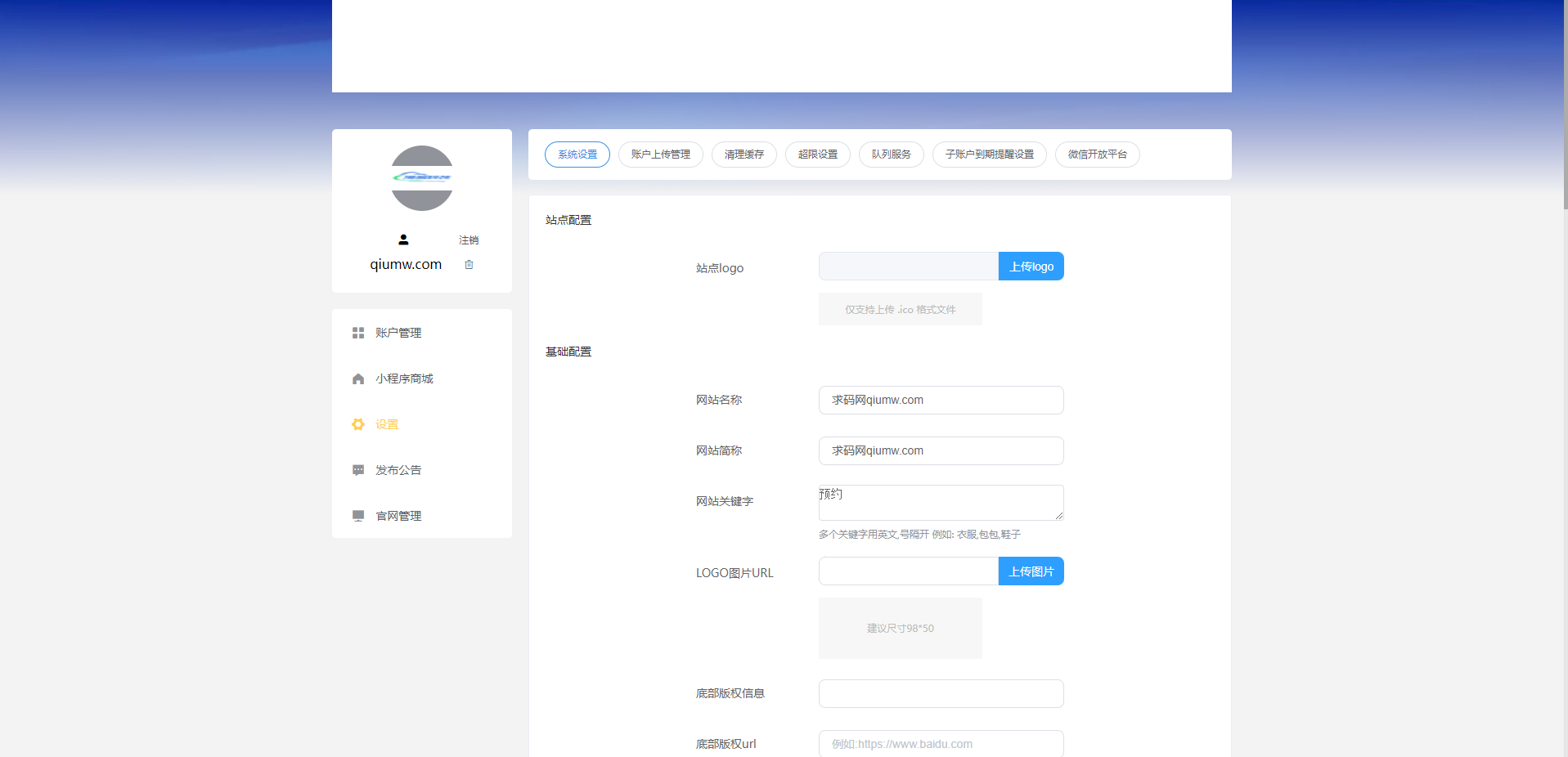Click the 小程序商城 home icon
Screen dimensions: 1568x757
click(358, 378)
